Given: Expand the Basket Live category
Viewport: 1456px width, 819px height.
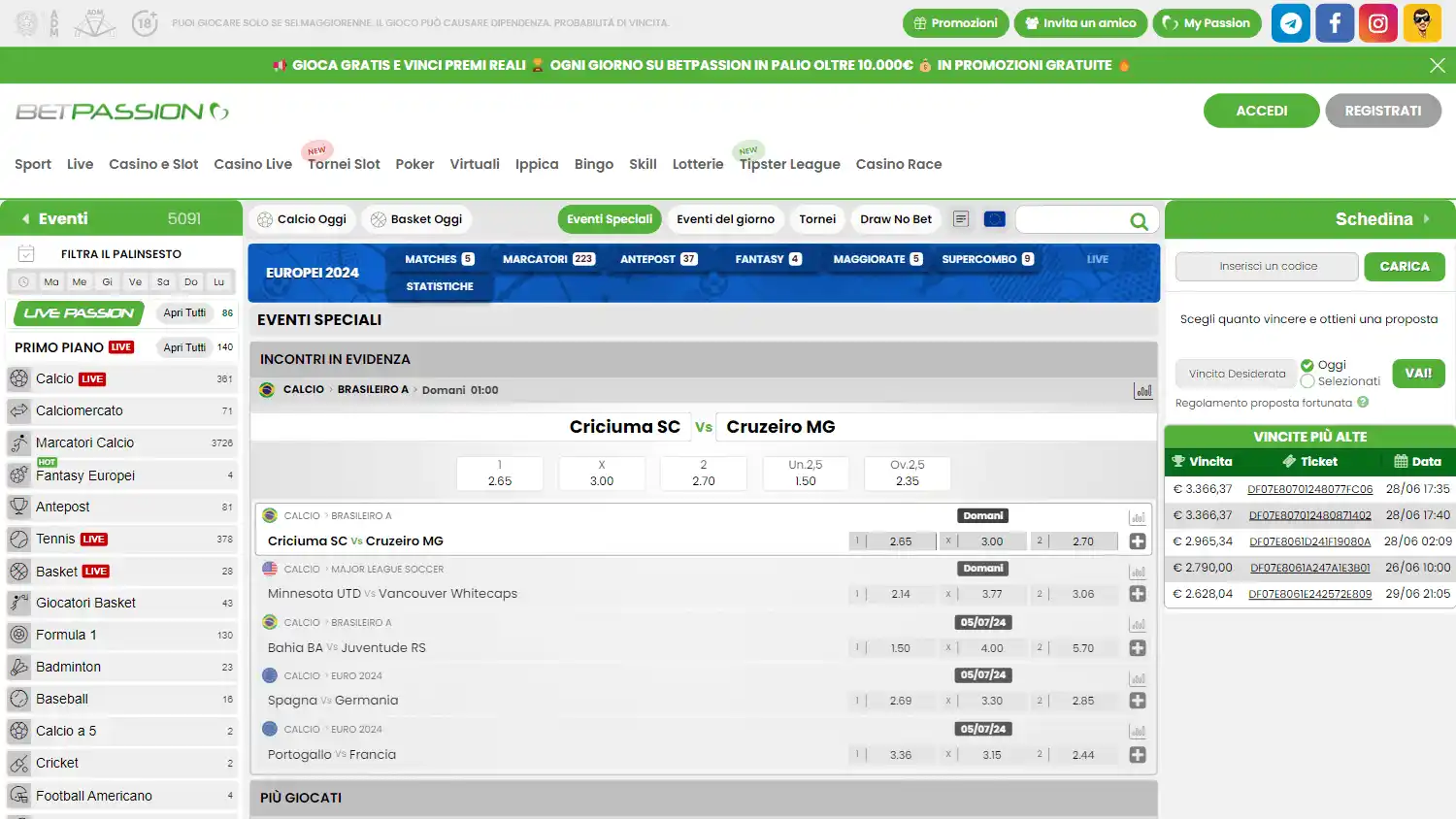Looking at the screenshot, I should (x=121, y=572).
